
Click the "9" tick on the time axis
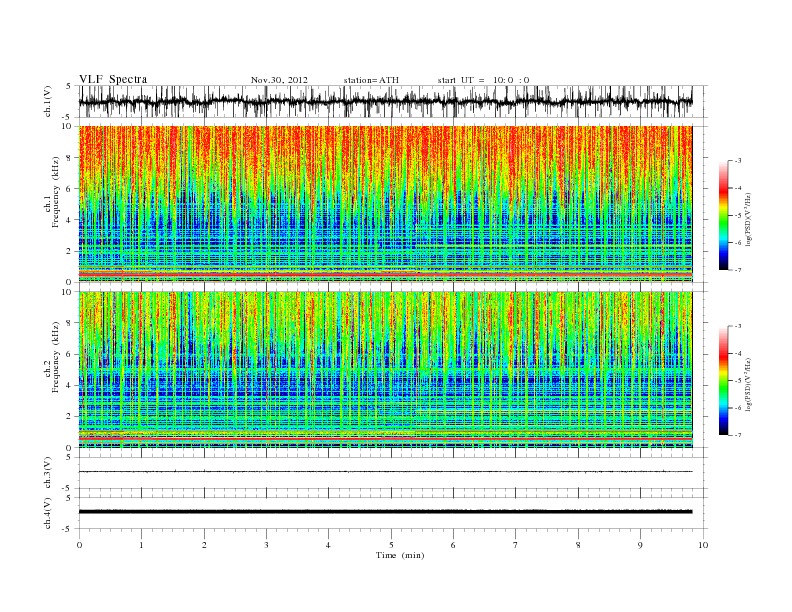tap(640, 545)
